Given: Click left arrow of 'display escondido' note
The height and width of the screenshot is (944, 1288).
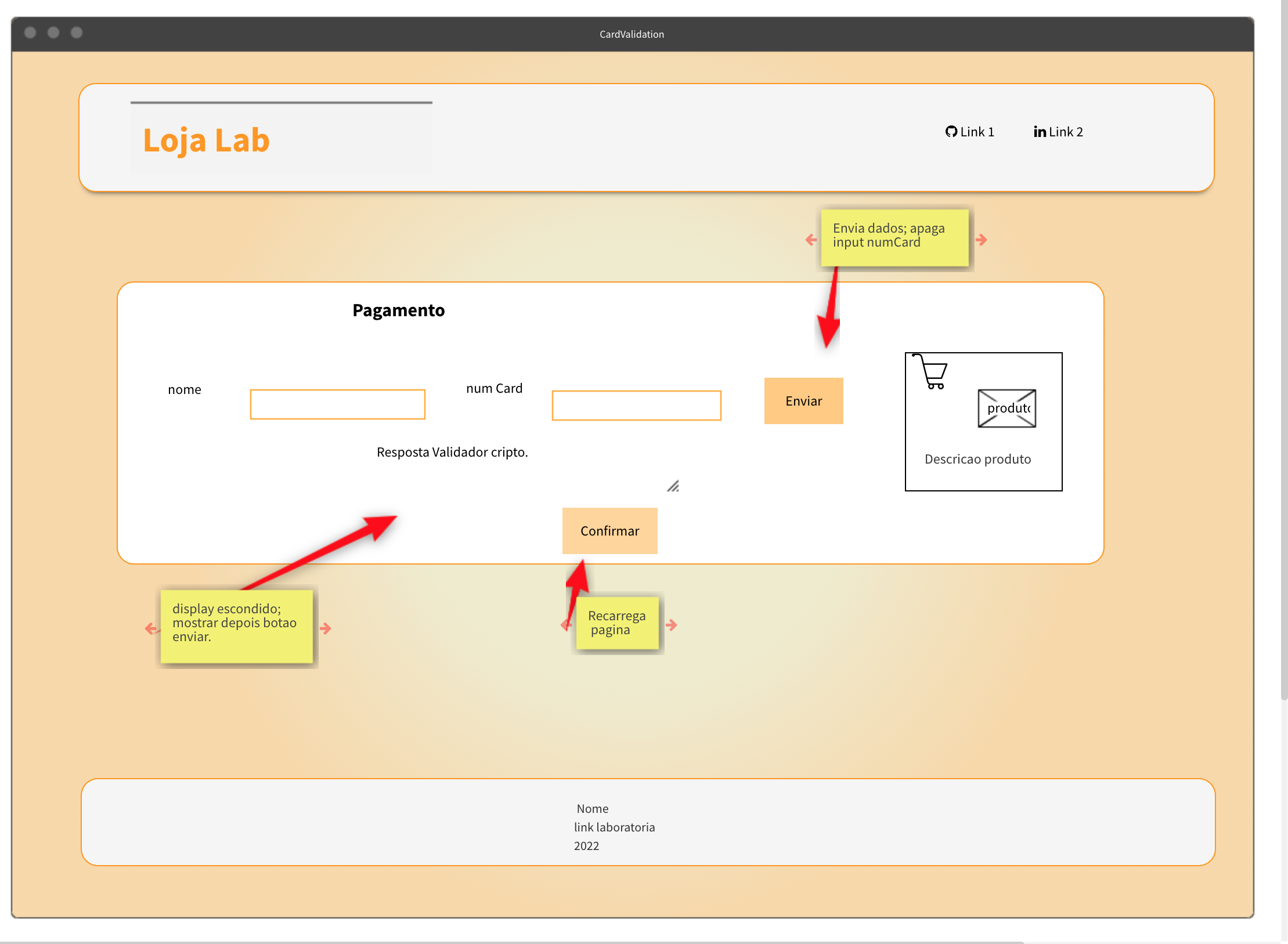Looking at the screenshot, I should coord(151,628).
